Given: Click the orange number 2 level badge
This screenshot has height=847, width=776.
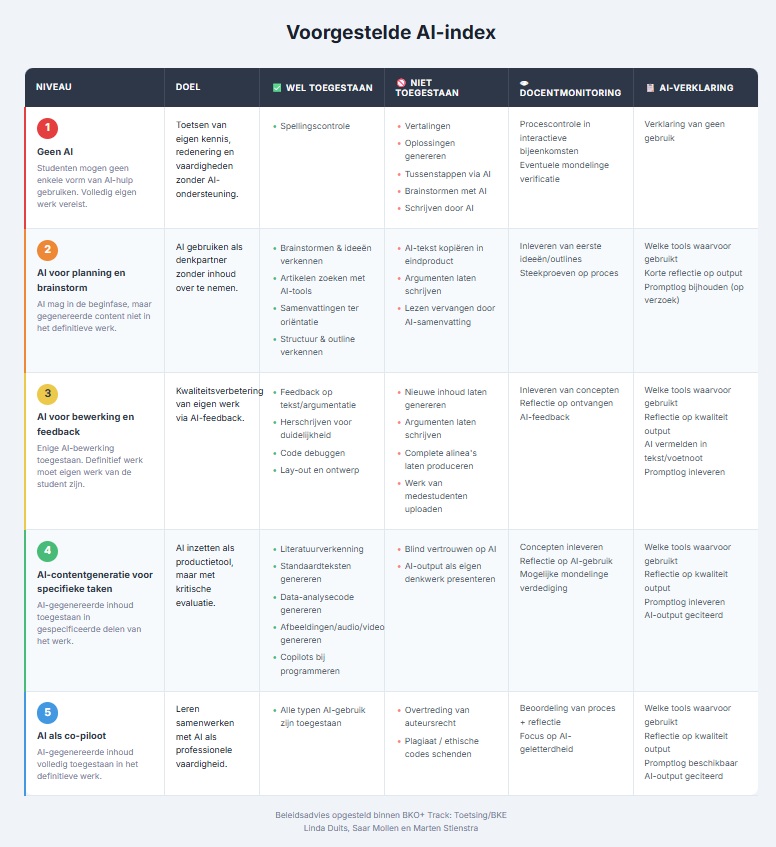Looking at the screenshot, I should pos(47,251).
